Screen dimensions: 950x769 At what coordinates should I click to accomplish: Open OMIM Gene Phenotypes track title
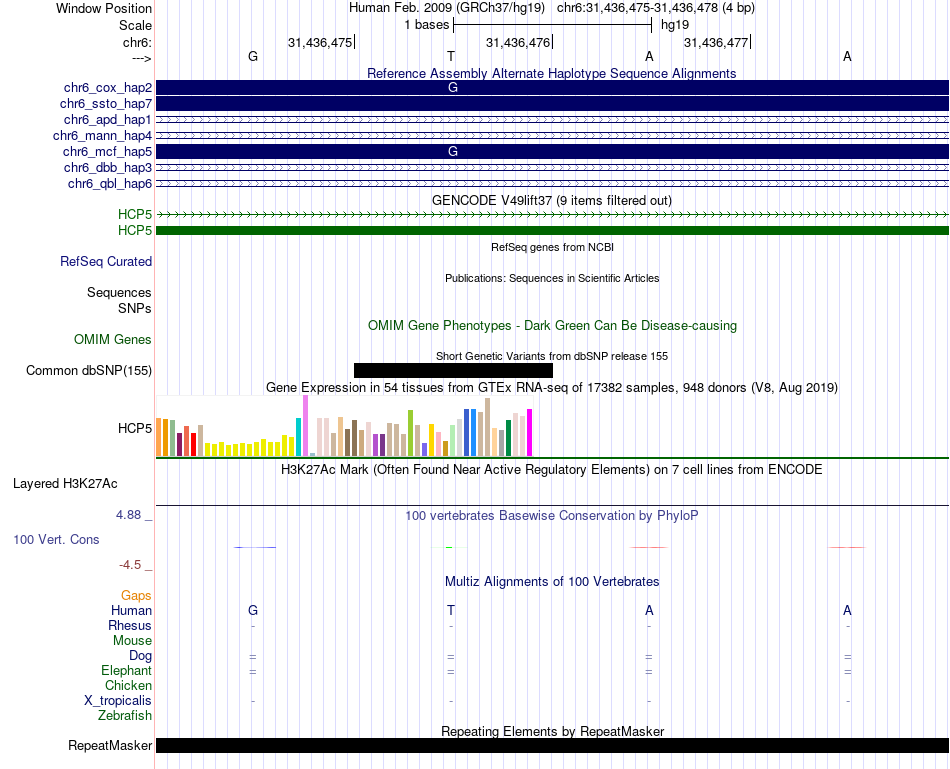[x=553, y=325]
